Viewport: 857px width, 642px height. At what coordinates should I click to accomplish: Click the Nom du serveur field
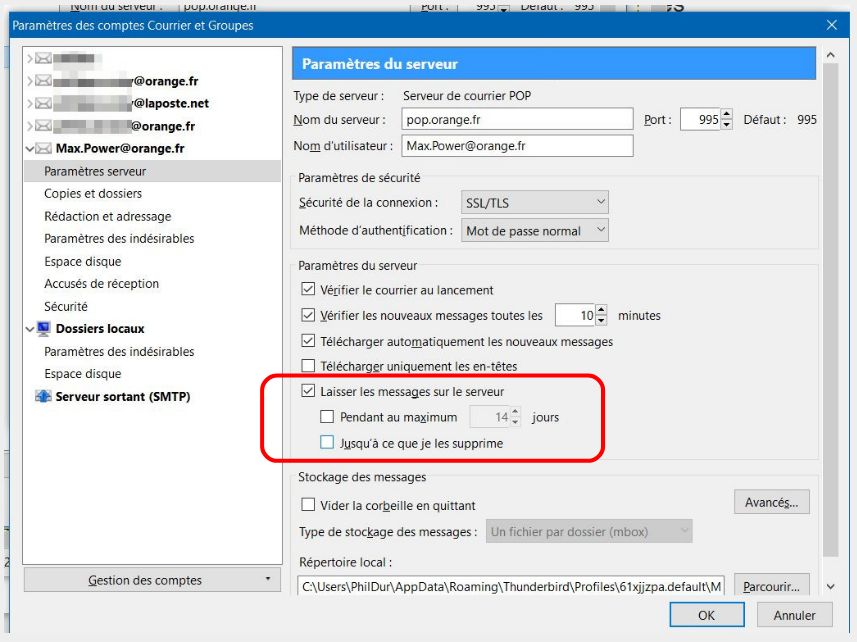click(517, 119)
